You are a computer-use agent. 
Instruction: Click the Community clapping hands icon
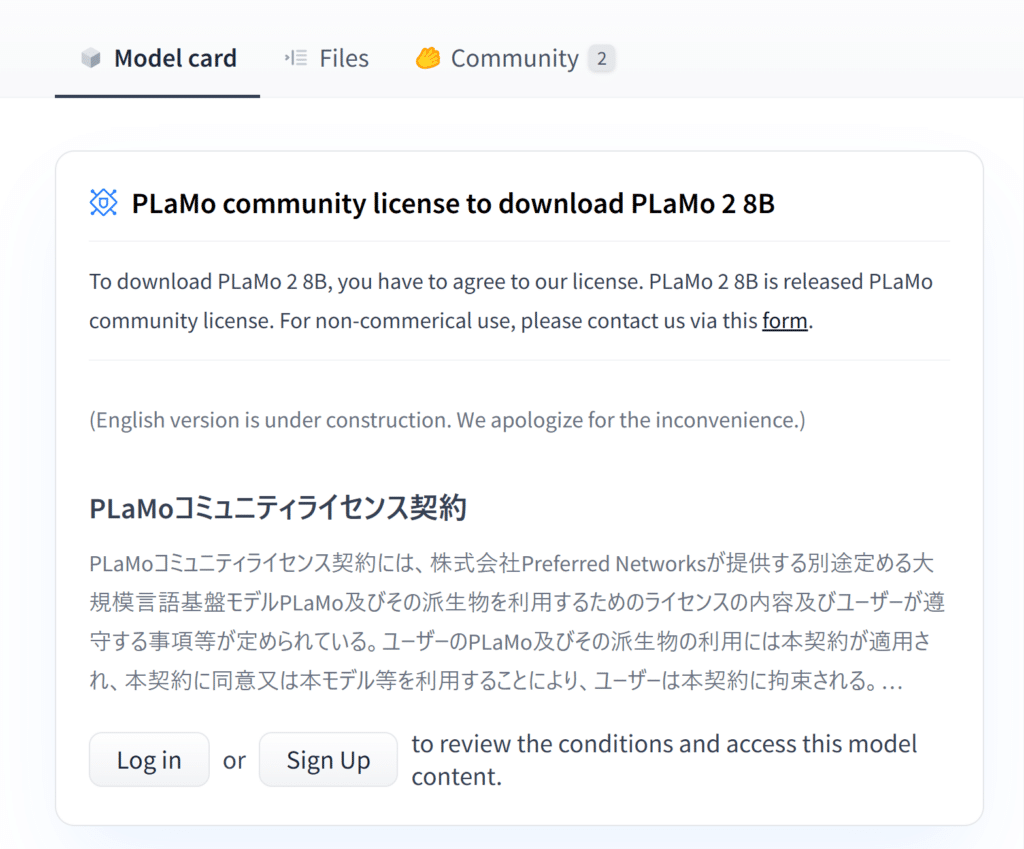(428, 58)
